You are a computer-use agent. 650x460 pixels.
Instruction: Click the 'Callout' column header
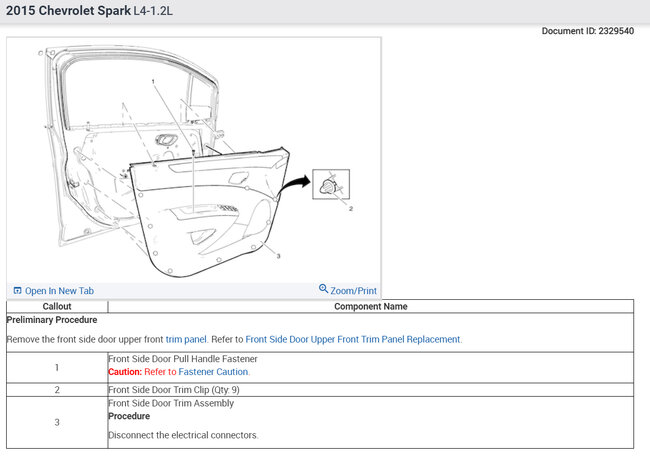tap(57, 306)
